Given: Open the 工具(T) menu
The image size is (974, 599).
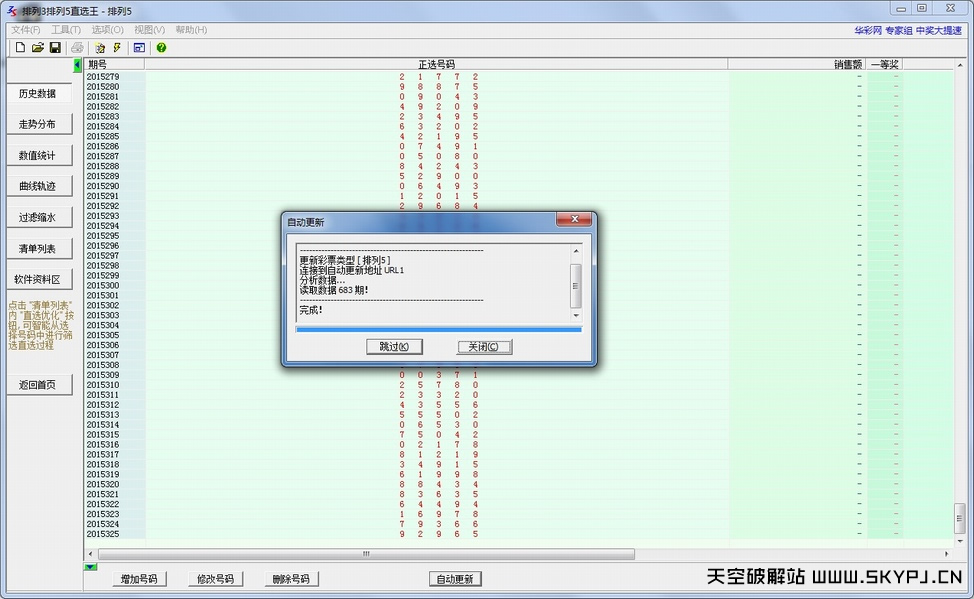Looking at the screenshot, I should (66, 30).
